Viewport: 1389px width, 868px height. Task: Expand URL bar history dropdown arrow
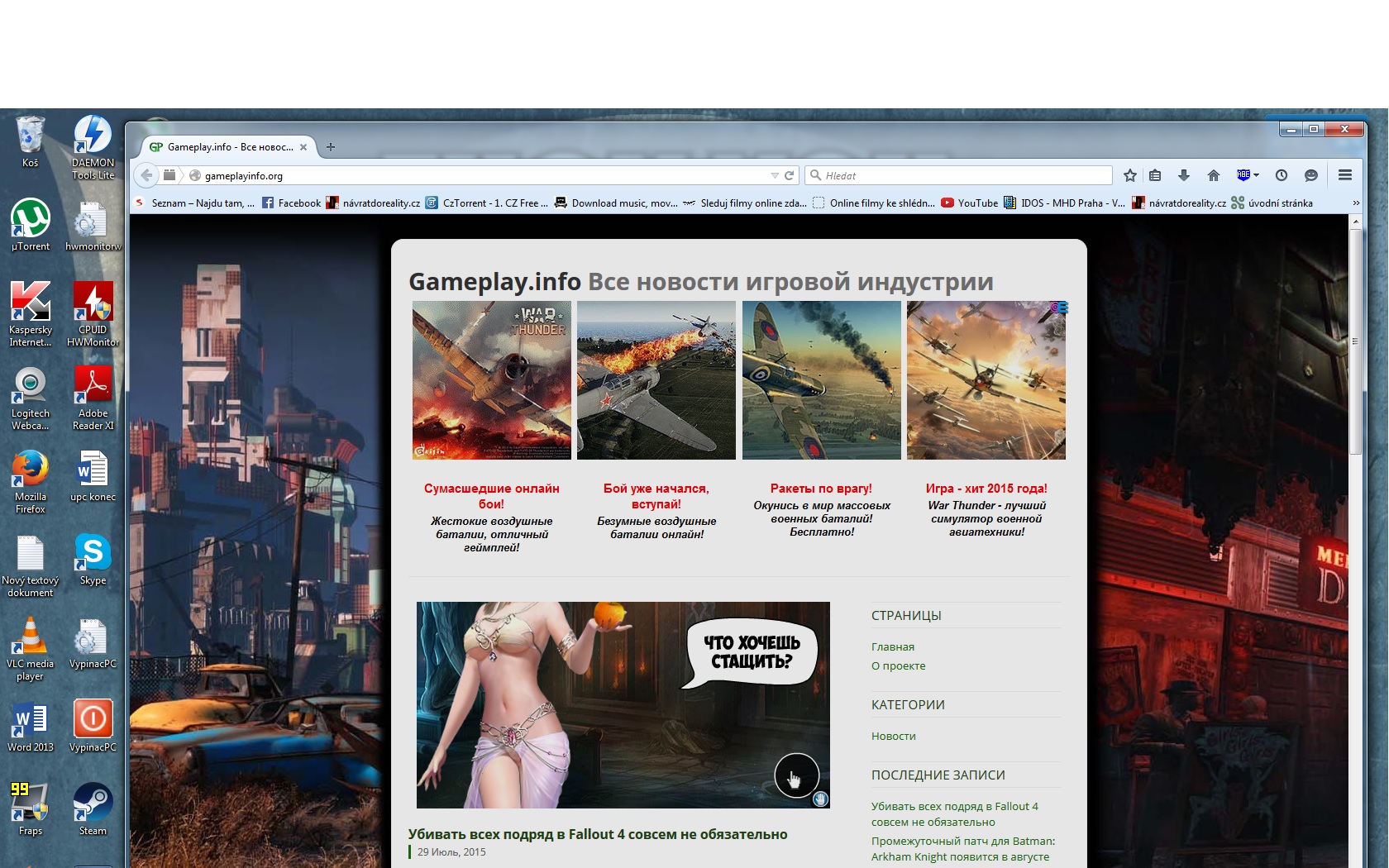tap(775, 175)
